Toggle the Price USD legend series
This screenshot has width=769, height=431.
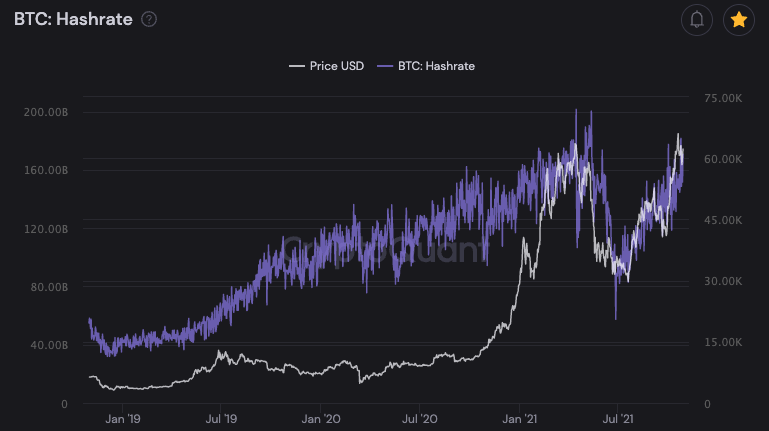click(327, 66)
